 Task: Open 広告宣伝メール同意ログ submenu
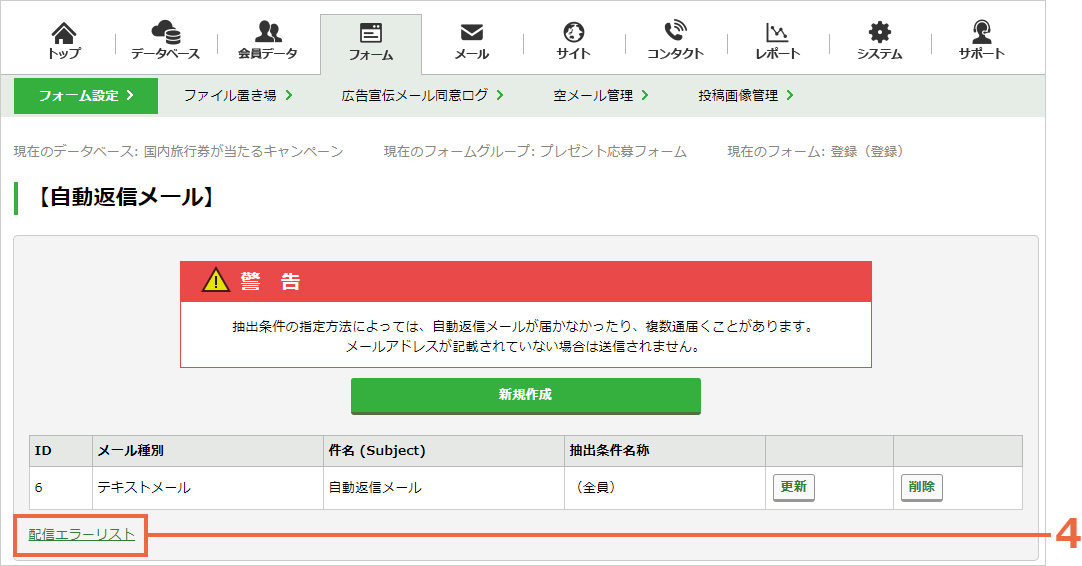(x=422, y=95)
